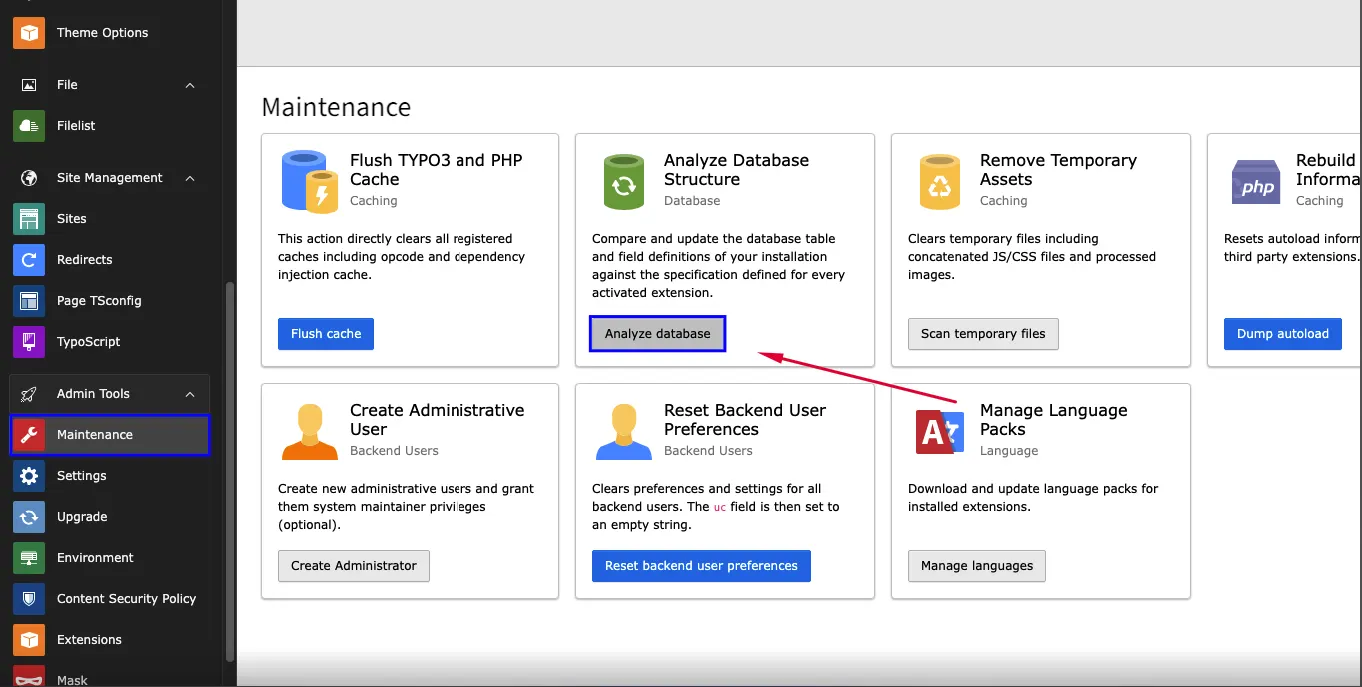Open the Redirects module icon
The height and width of the screenshot is (687, 1362).
point(29,260)
